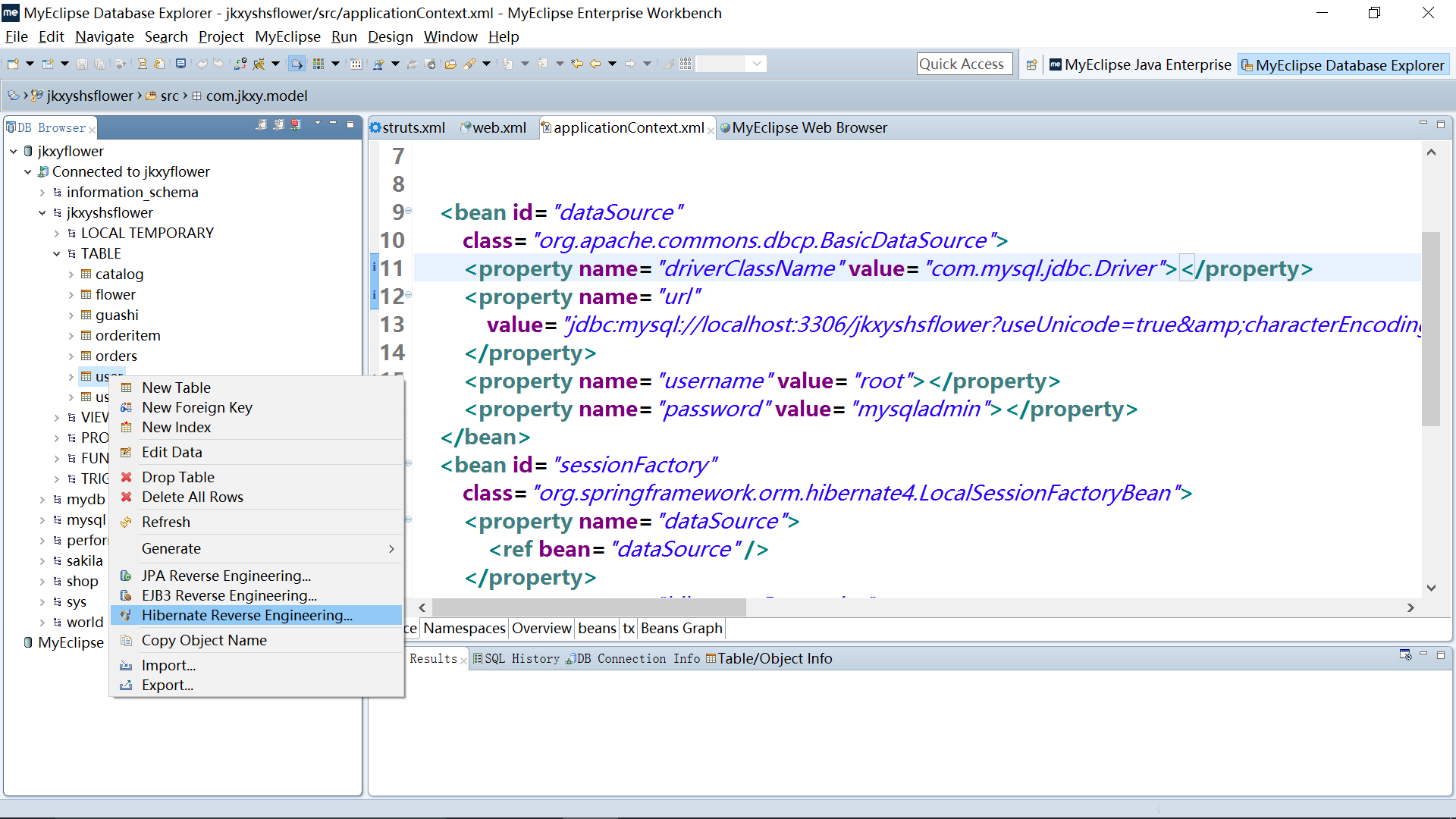Viewport: 1456px width, 819px height.
Task: Switch to SQL History tab
Action: (x=516, y=659)
